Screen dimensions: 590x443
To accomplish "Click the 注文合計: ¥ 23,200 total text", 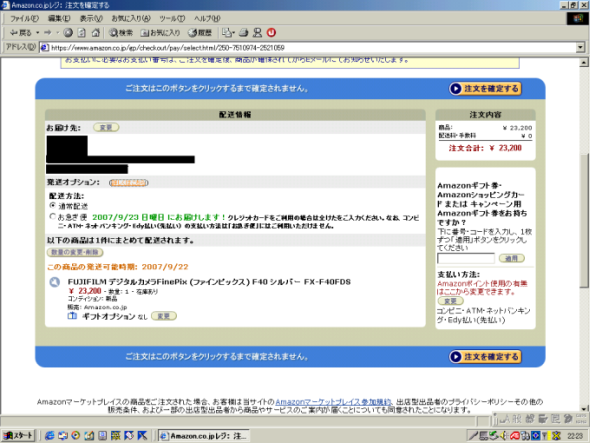I will tap(485, 148).
